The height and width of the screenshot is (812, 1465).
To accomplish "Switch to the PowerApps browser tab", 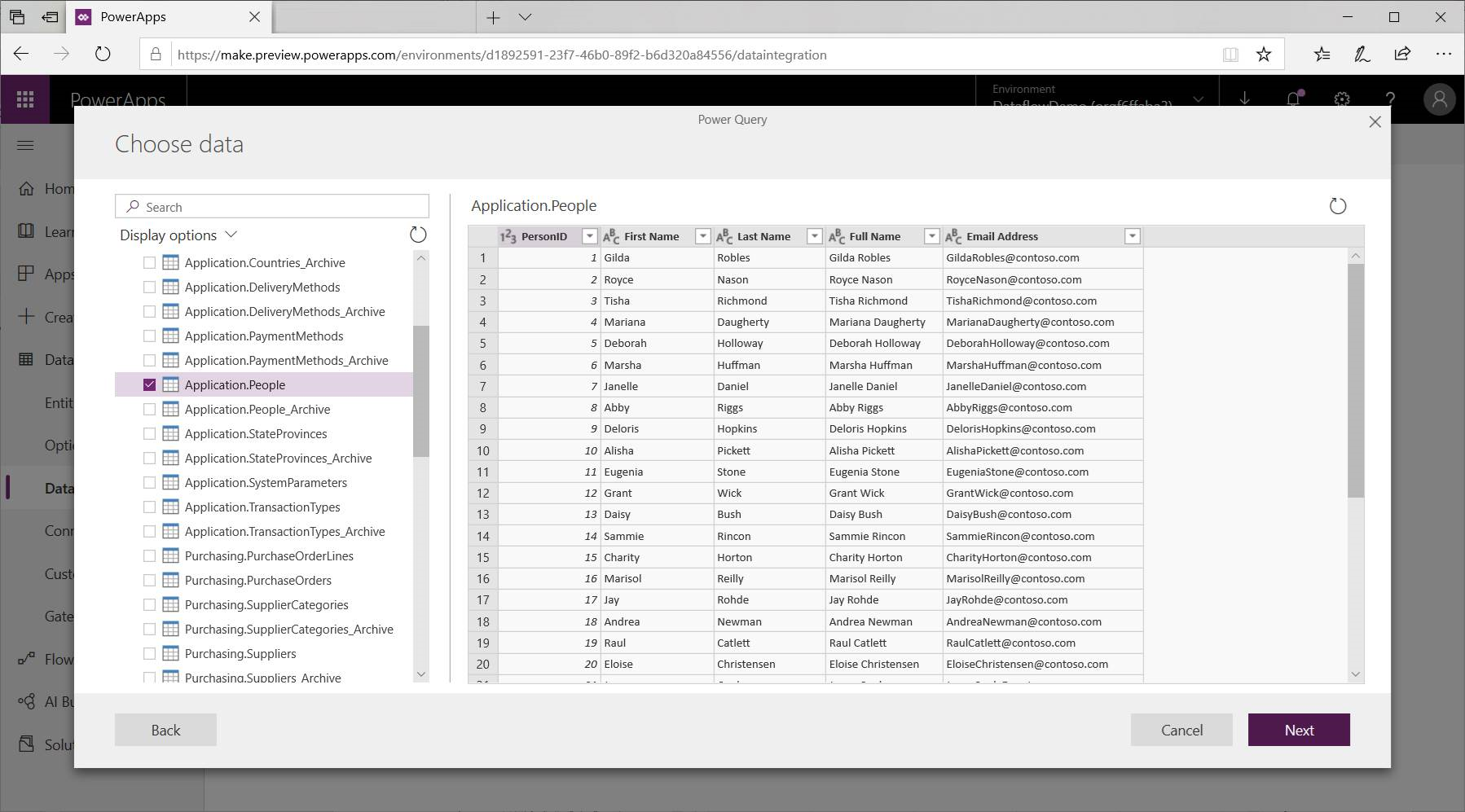I will pos(168,17).
